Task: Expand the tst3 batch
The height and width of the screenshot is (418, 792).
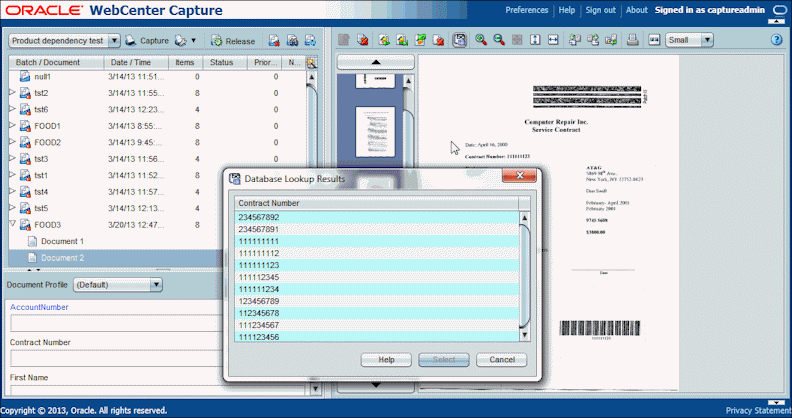Action: point(13,159)
